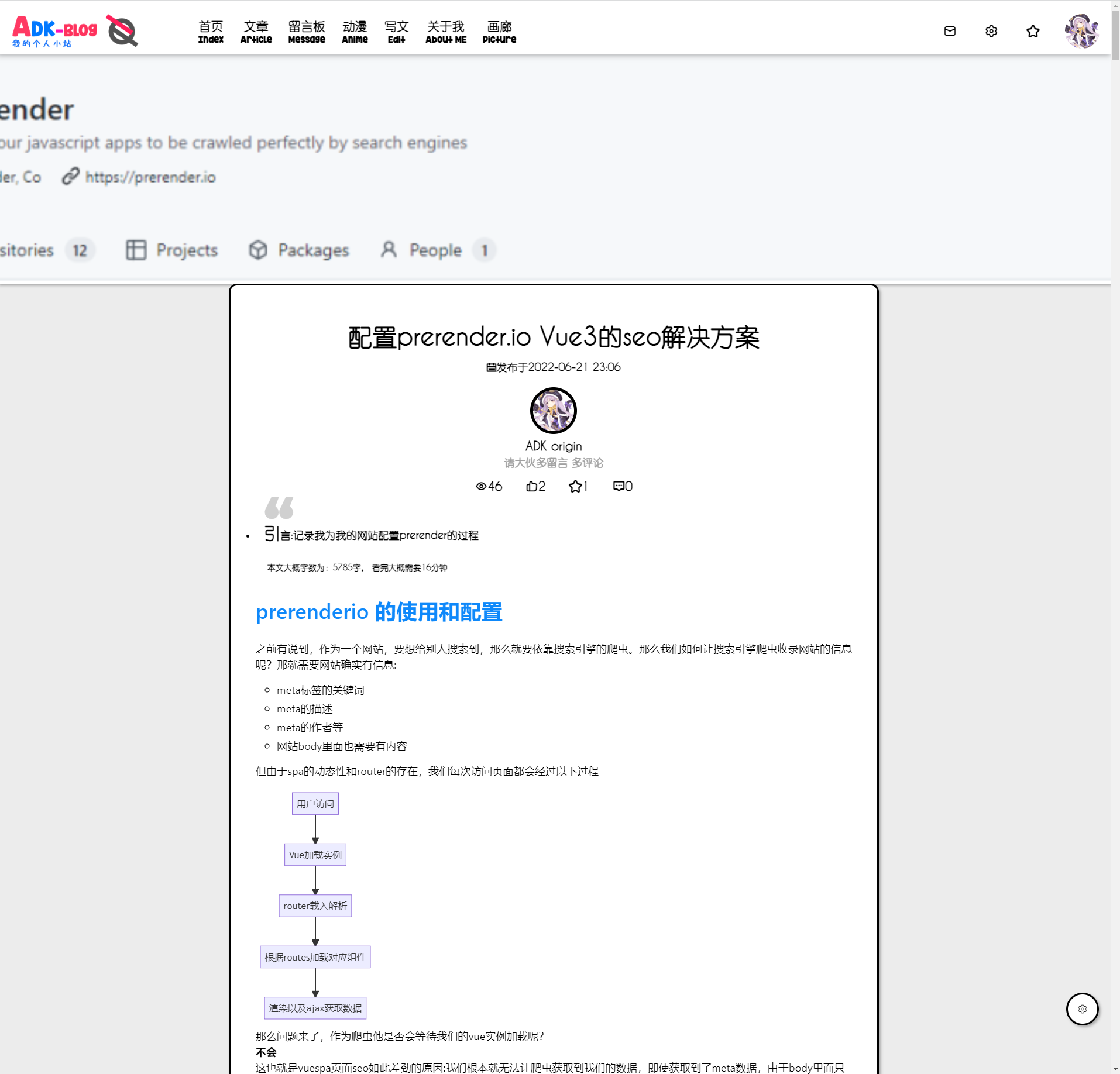Click the 渲染以及ajax获取数据 node
1120x1074 pixels.
[x=315, y=1008]
